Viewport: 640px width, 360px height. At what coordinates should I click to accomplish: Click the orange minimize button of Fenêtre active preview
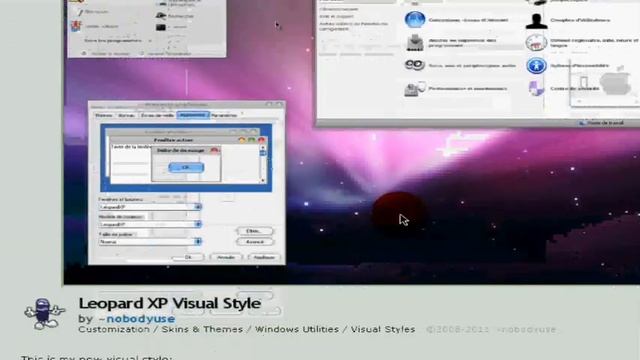[242, 140]
